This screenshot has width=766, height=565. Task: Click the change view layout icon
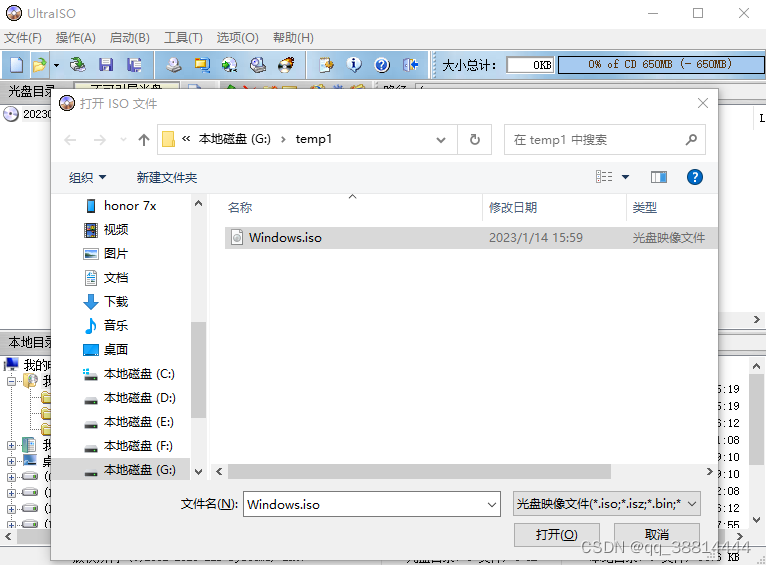pos(604,177)
